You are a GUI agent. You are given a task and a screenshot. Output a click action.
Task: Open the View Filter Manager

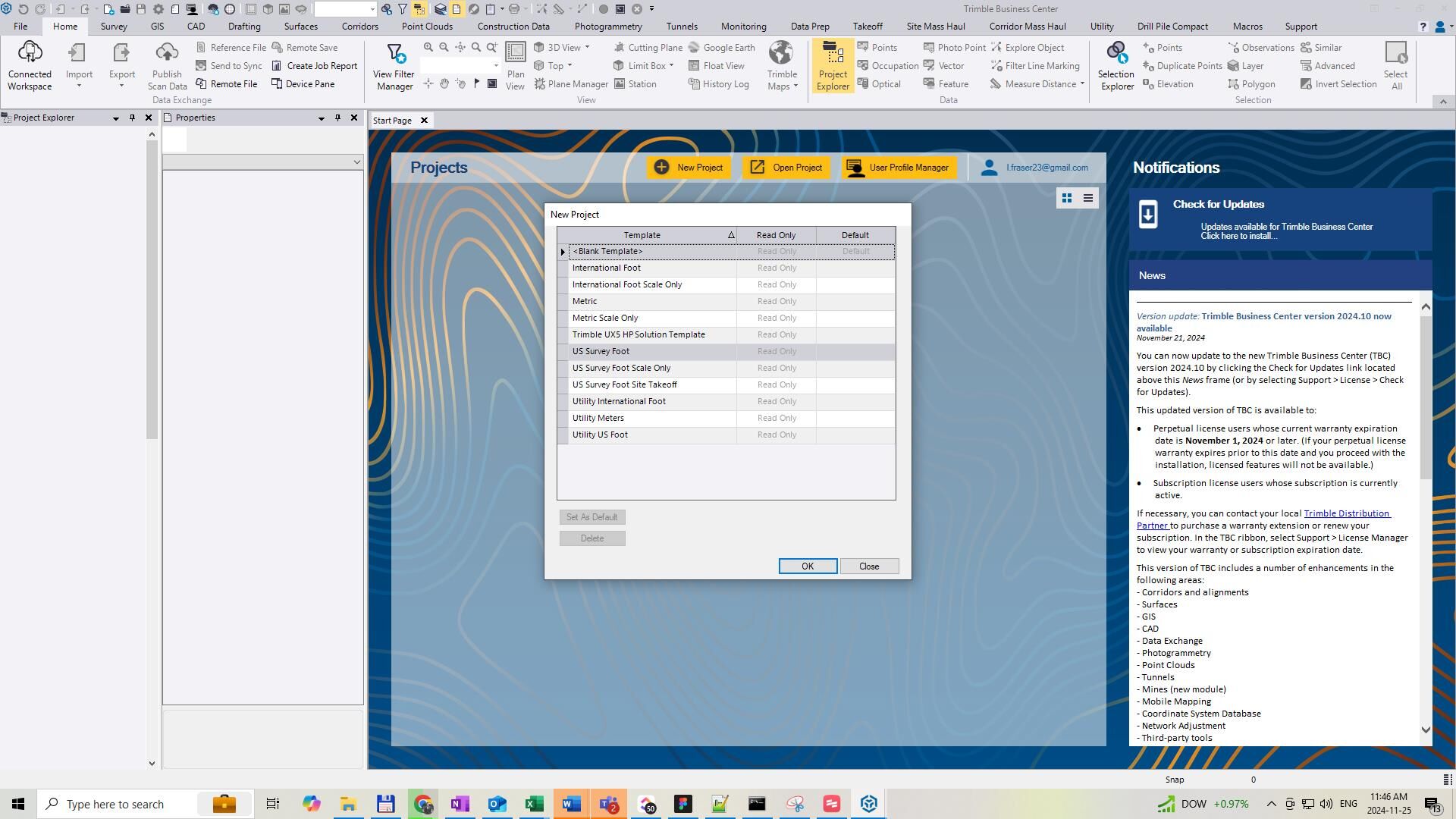[394, 55]
